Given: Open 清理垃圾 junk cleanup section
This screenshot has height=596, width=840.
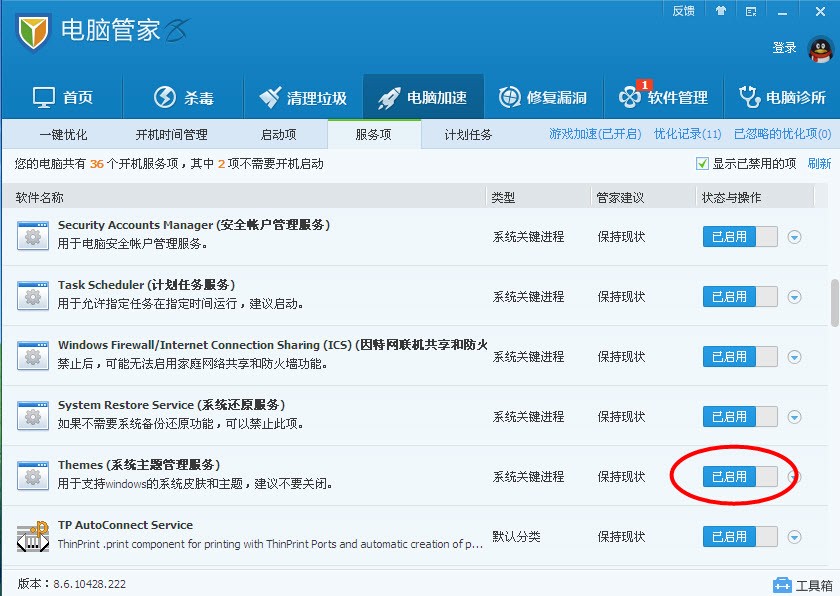Looking at the screenshot, I should pyautogui.click(x=303, y=97).
